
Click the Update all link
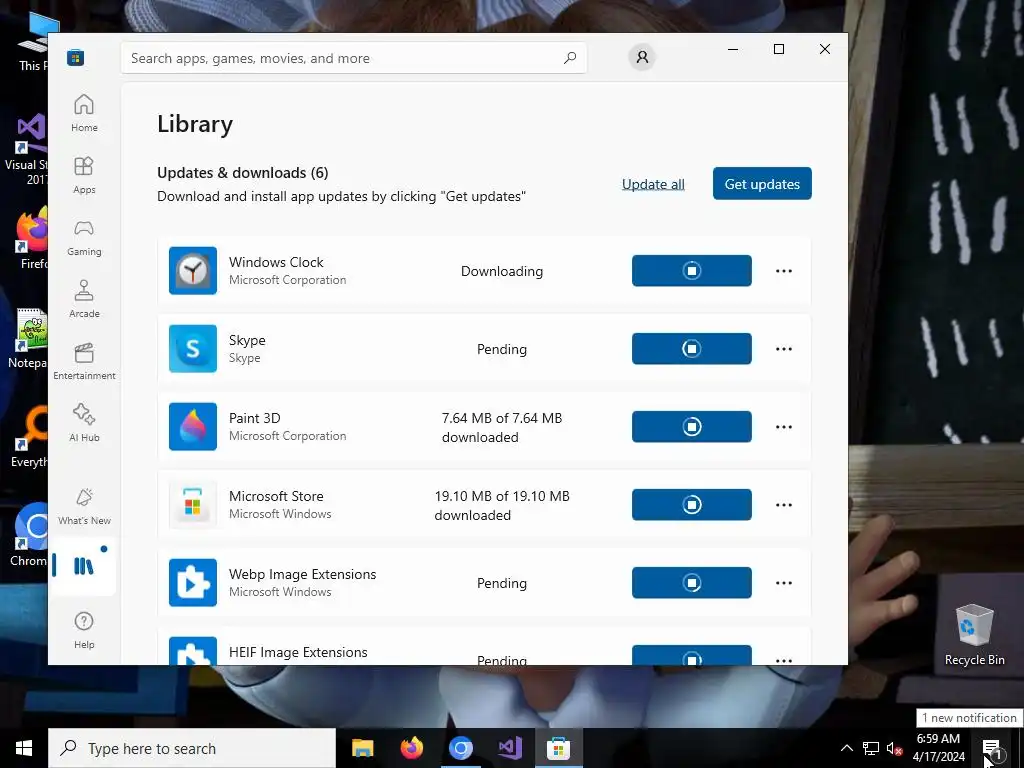coord(653,184)
